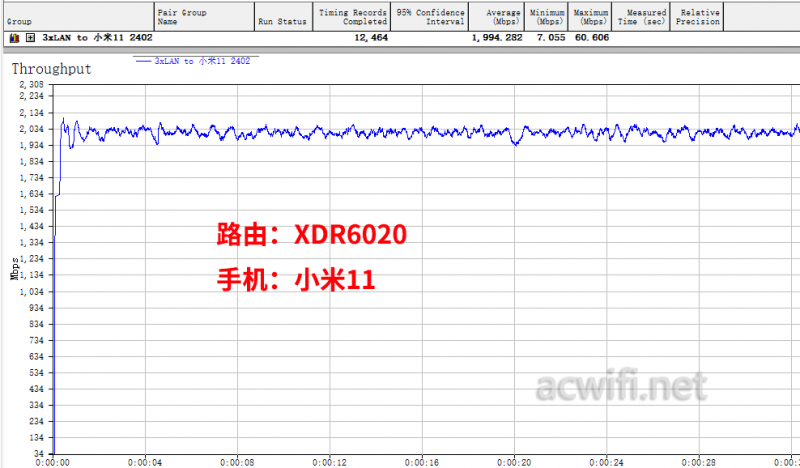Click the 0:00:12 time axis label
The width and height of the screenshot is (800, 468).
pos(330,462)
